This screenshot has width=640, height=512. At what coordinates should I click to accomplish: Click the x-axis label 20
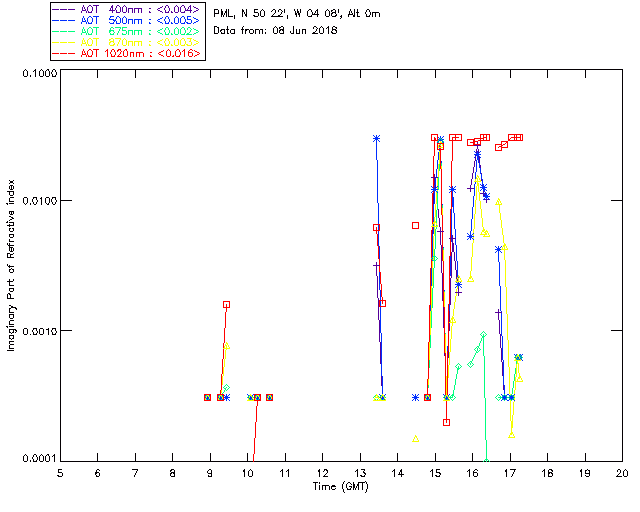[x=622, y=473]
